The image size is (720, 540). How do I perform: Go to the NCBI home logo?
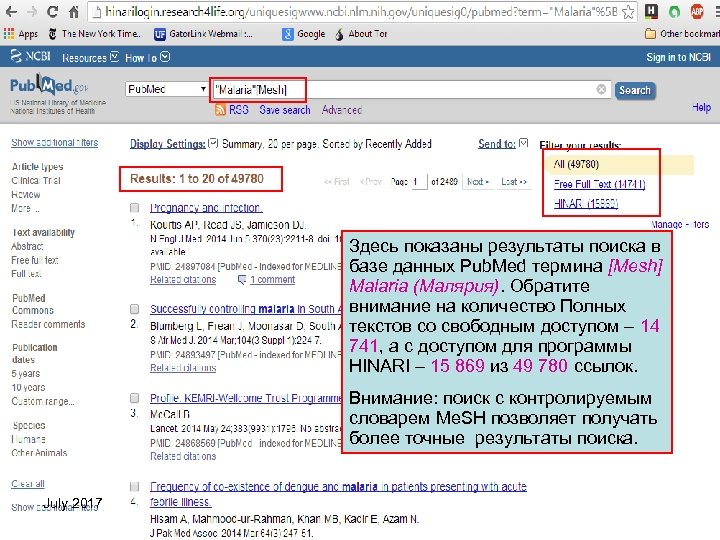tap(30, 57)
